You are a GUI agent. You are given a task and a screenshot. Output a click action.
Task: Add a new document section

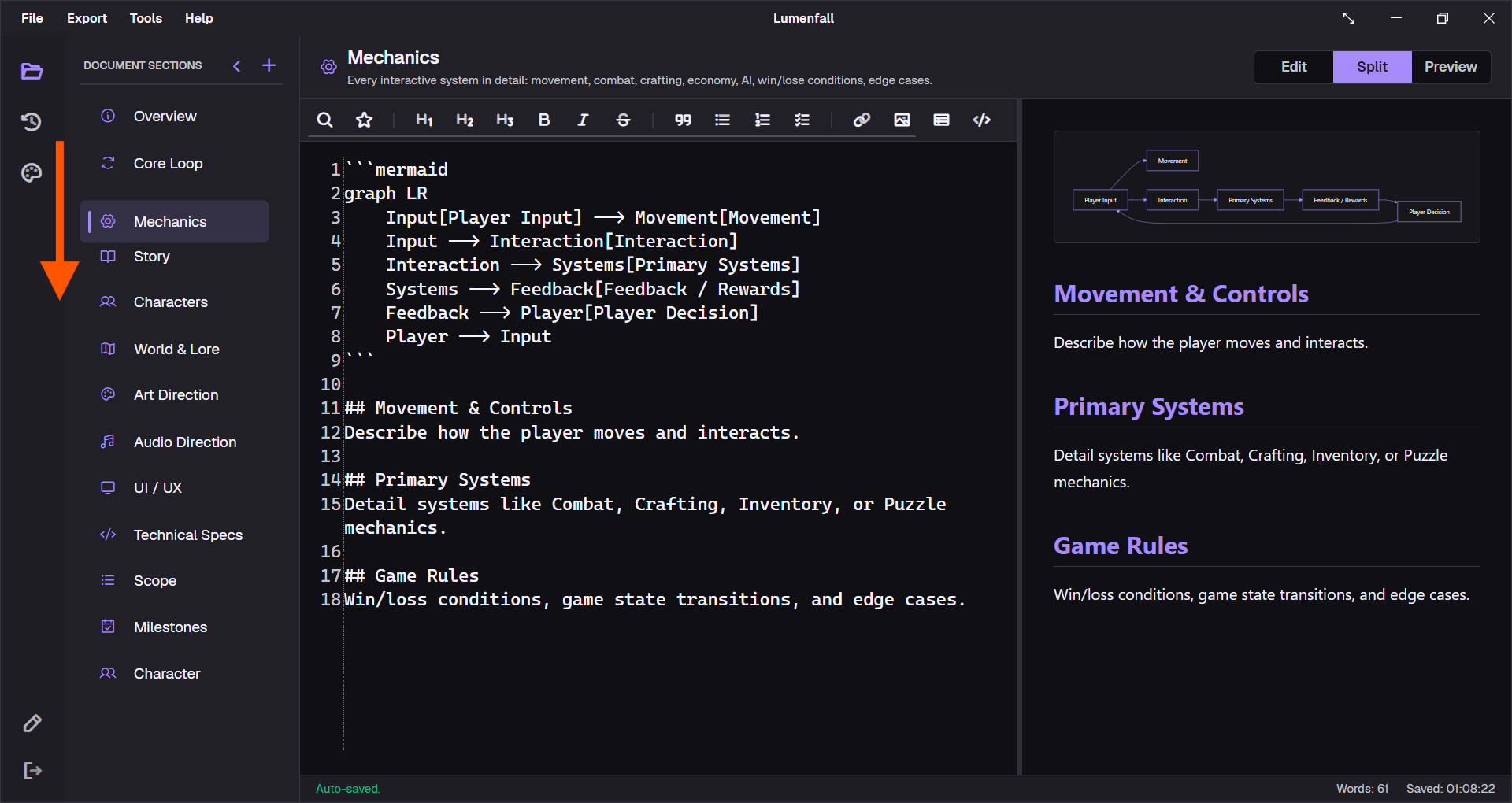(x=269, y=65)
